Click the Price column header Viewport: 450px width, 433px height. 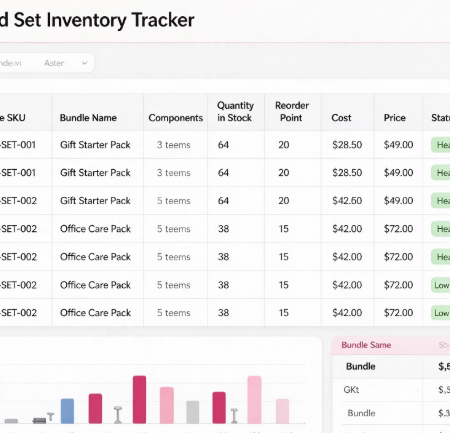394,118
